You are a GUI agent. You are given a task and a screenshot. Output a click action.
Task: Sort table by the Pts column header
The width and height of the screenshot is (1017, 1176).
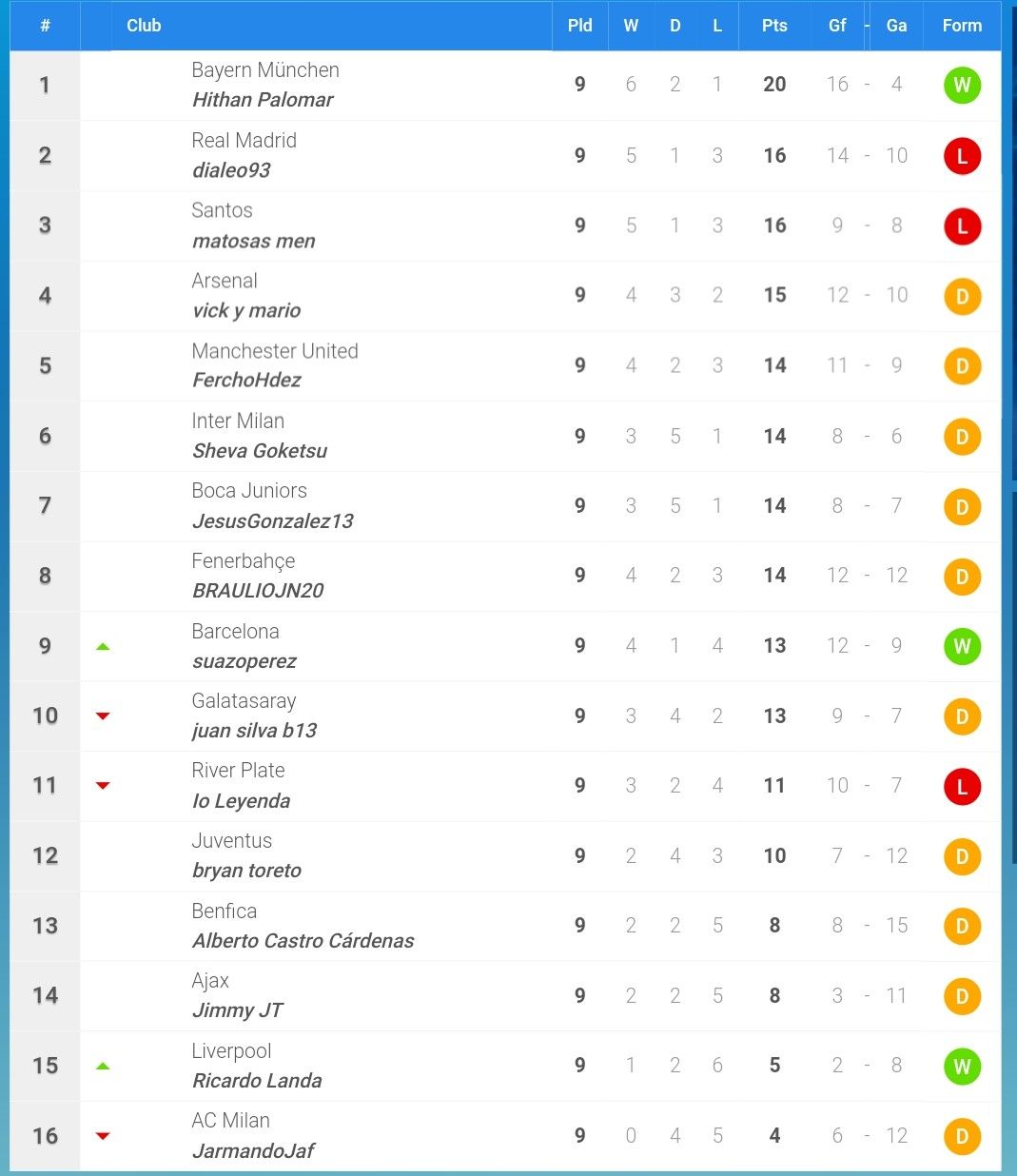click(774, 26)
